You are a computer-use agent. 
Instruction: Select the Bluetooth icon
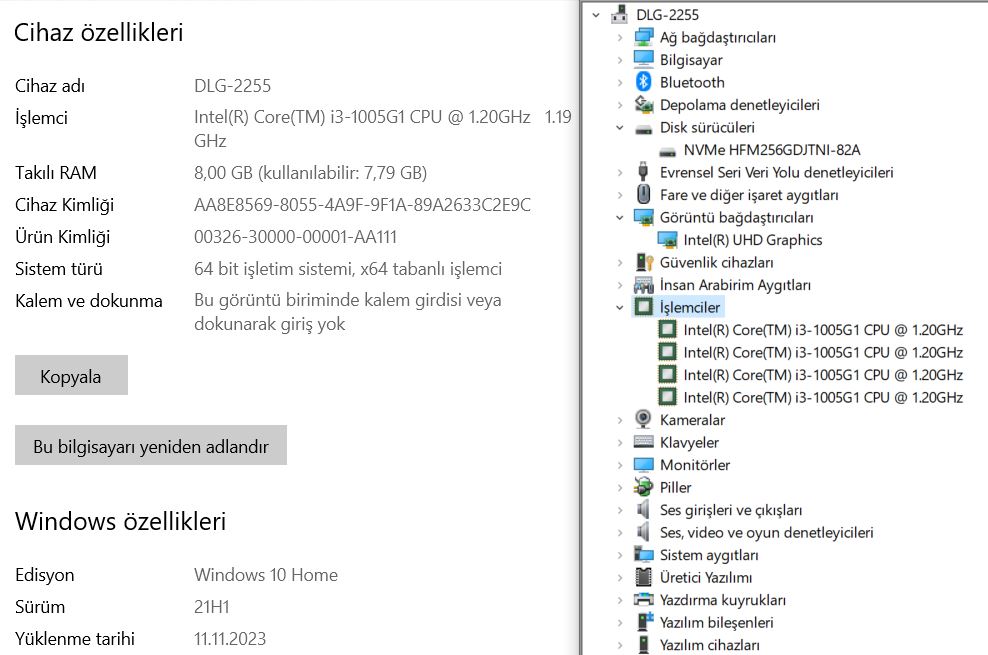point(643,82)
